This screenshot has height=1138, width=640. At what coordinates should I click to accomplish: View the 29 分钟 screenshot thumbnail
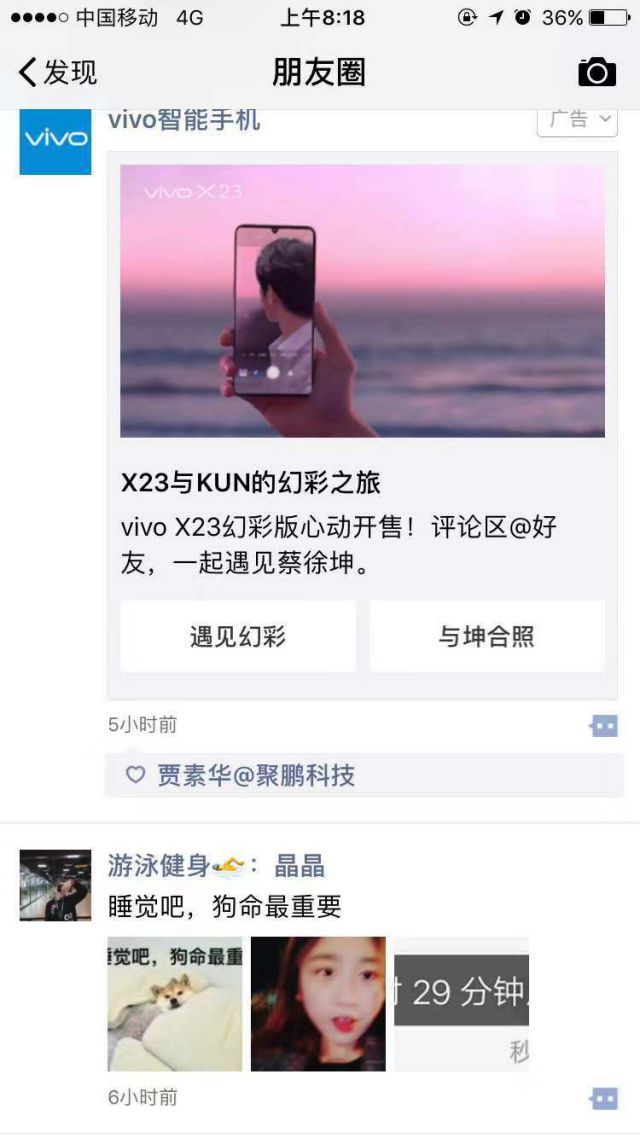tap(461, 1004)
